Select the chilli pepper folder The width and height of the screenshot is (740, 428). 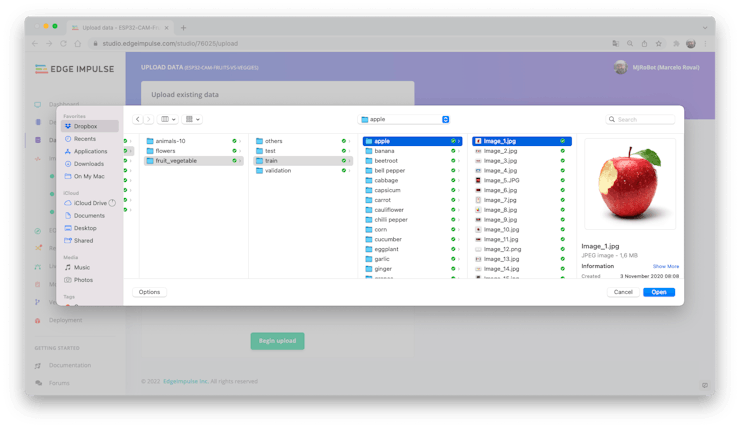tap(412, 220)
